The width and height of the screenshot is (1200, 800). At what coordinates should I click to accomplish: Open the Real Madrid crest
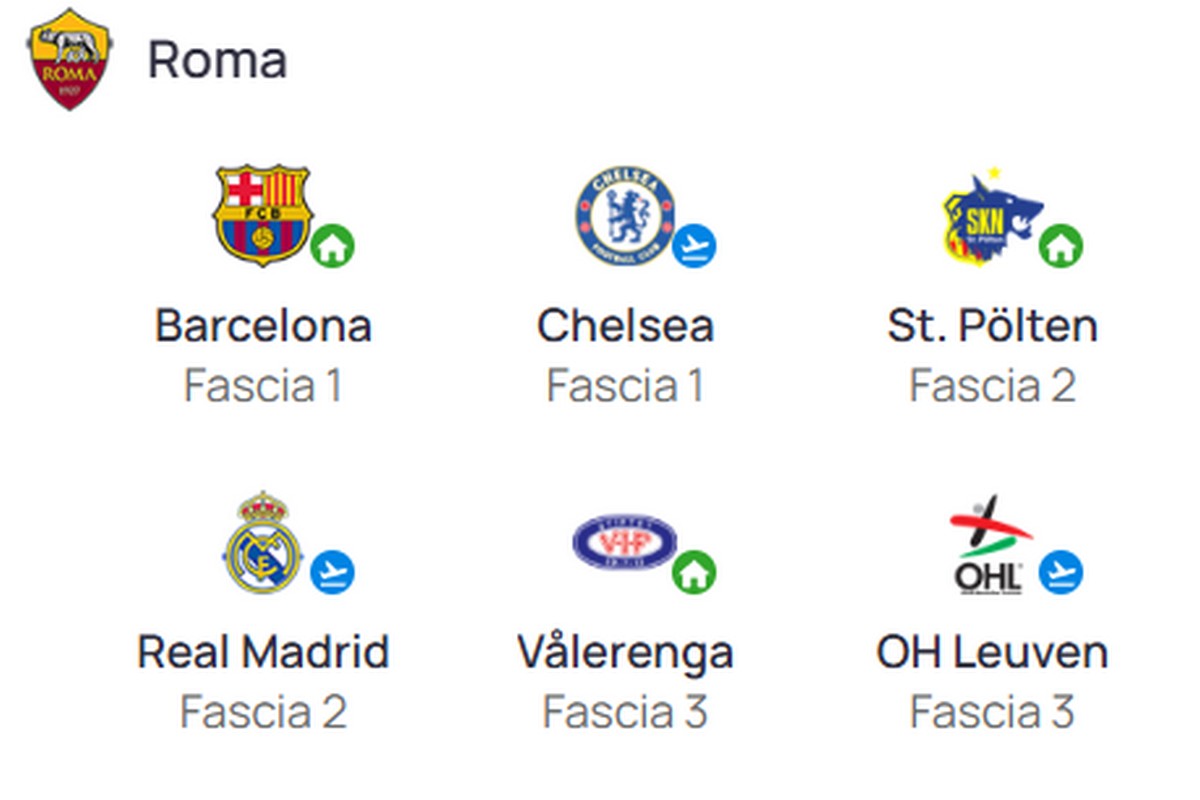(262, 543)
